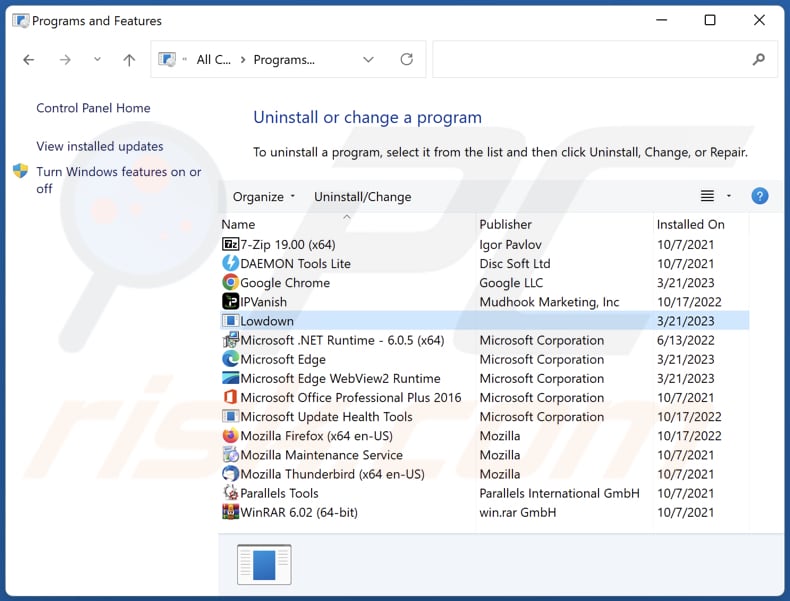Click the Microsoft .NET Runtime icon

(230, 340)
